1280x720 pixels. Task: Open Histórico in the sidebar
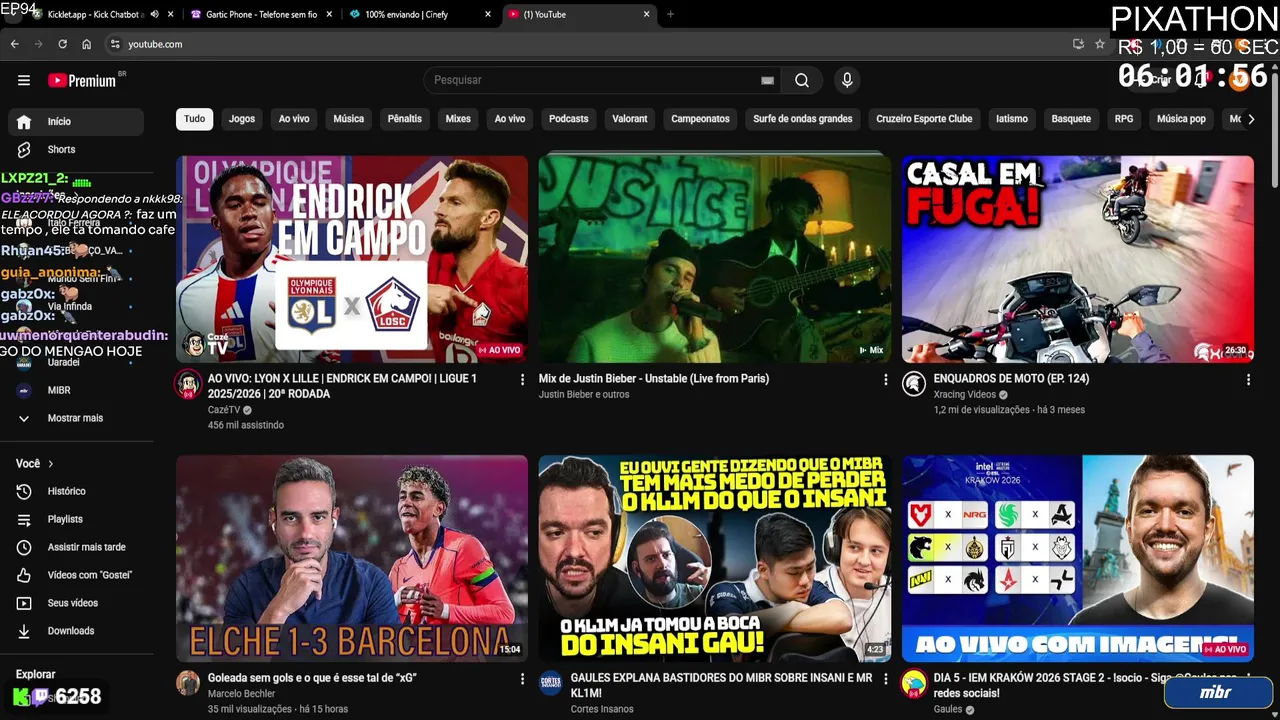(x=76, y=491)
